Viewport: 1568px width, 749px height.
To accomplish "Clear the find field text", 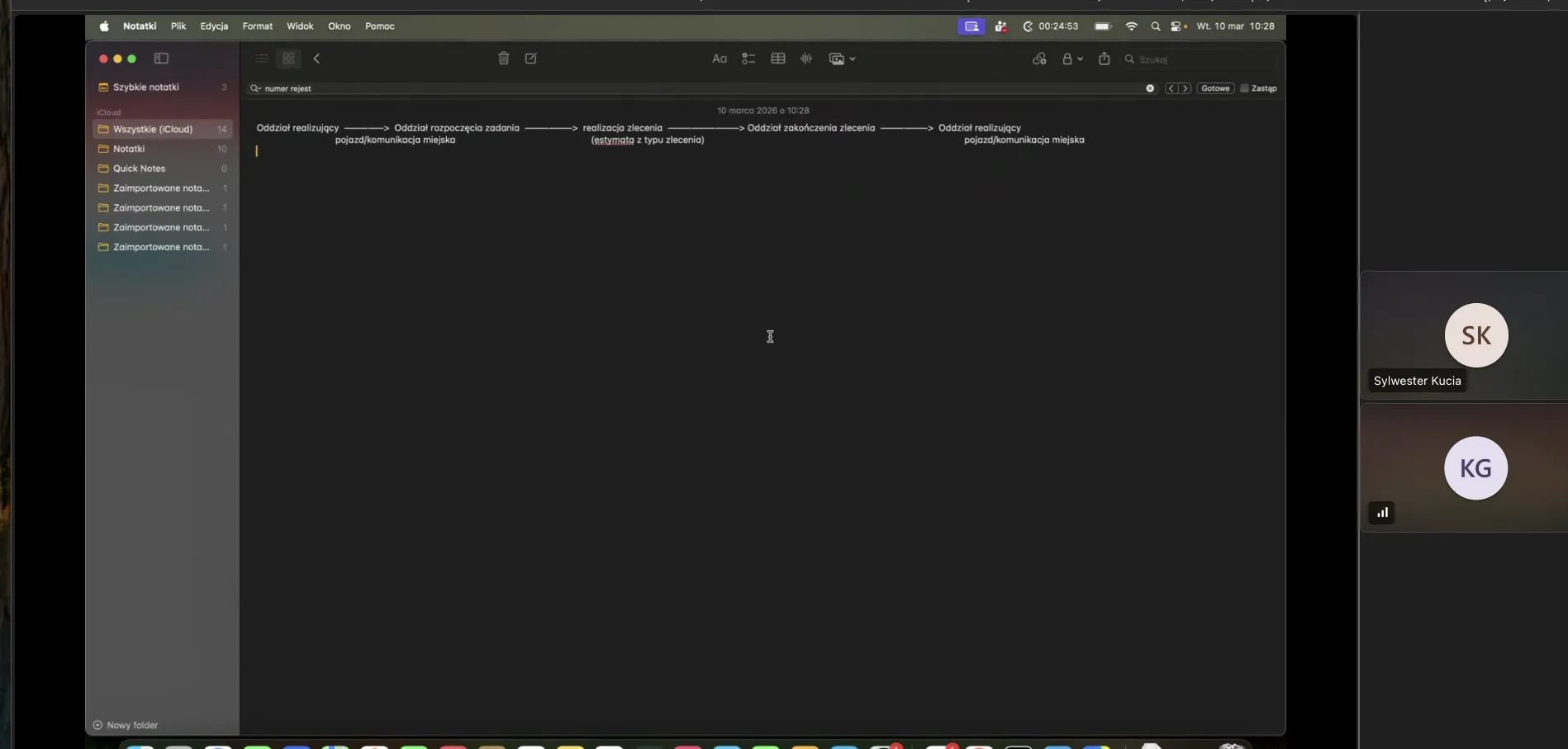I will pos(1149,88).
